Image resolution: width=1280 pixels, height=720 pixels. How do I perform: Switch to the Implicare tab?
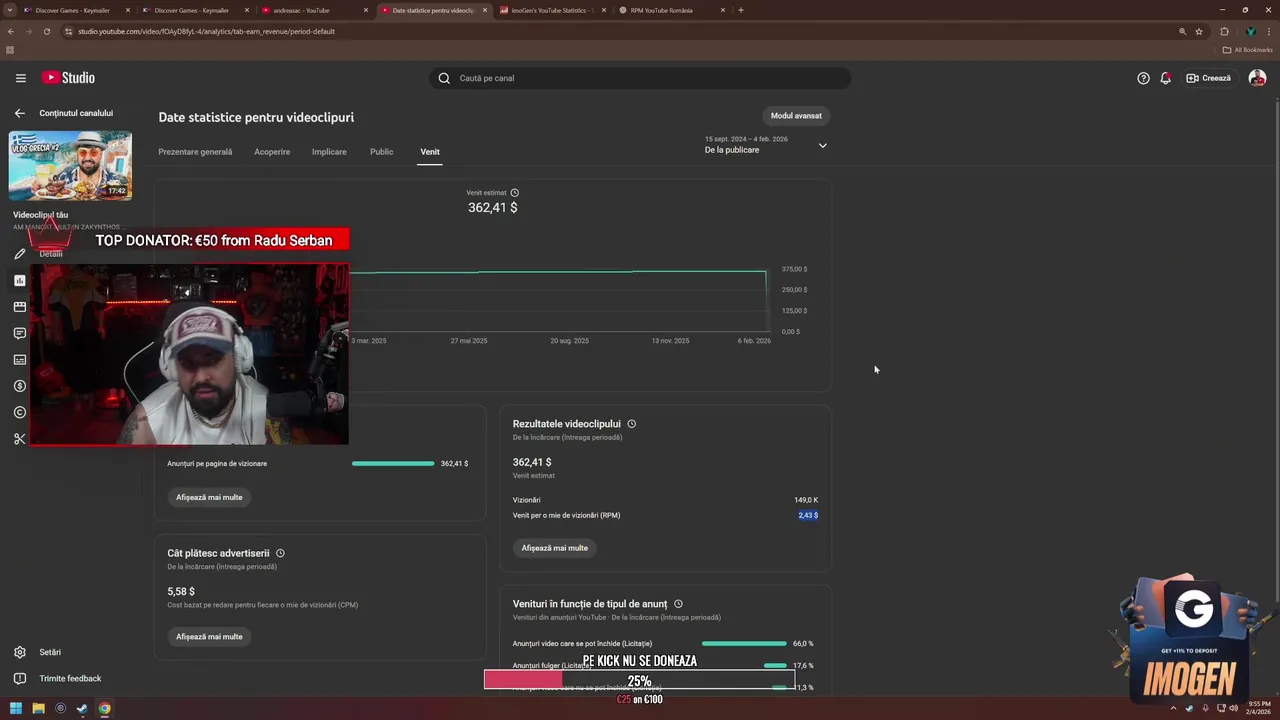coord(329,152)
